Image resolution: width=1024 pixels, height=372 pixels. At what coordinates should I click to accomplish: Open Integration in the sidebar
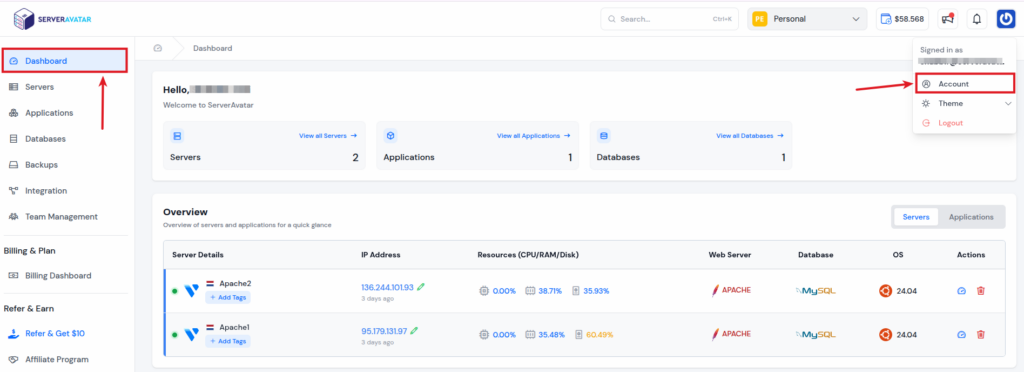[46, 191]
